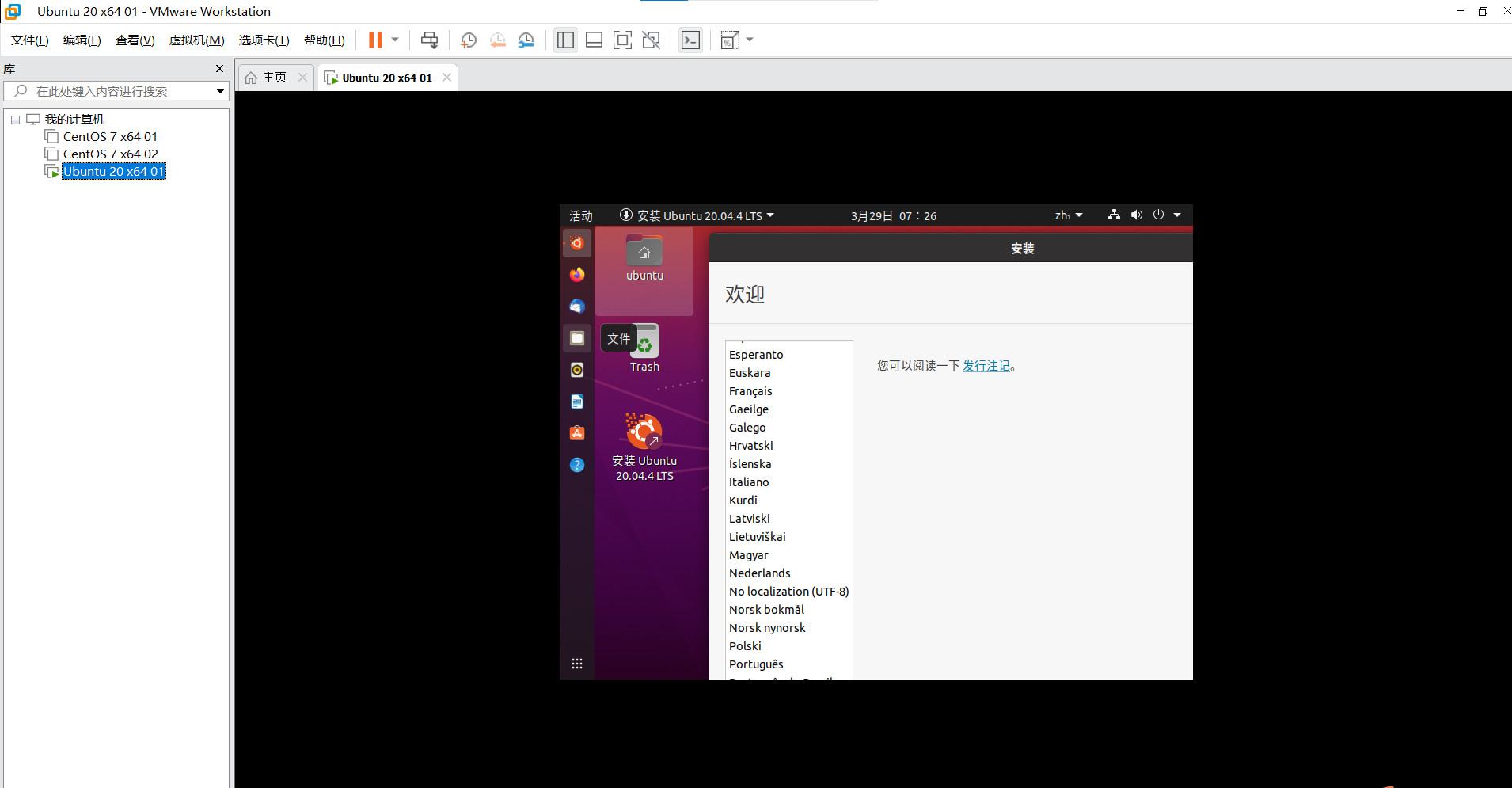Click 活动 in the Ubuntu top bar

click(580, 215)
